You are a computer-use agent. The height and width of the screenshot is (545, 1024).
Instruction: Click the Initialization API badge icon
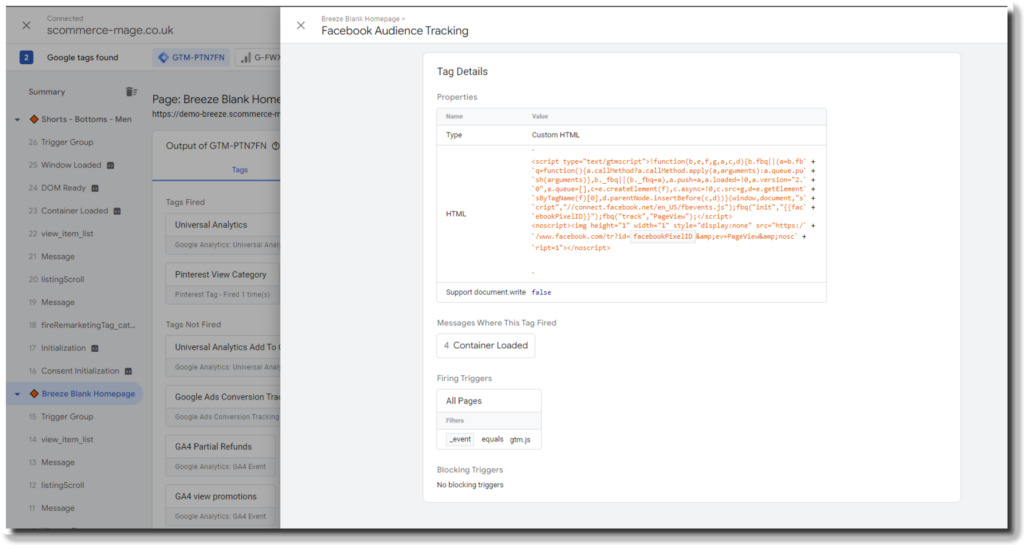pos(95,349)
